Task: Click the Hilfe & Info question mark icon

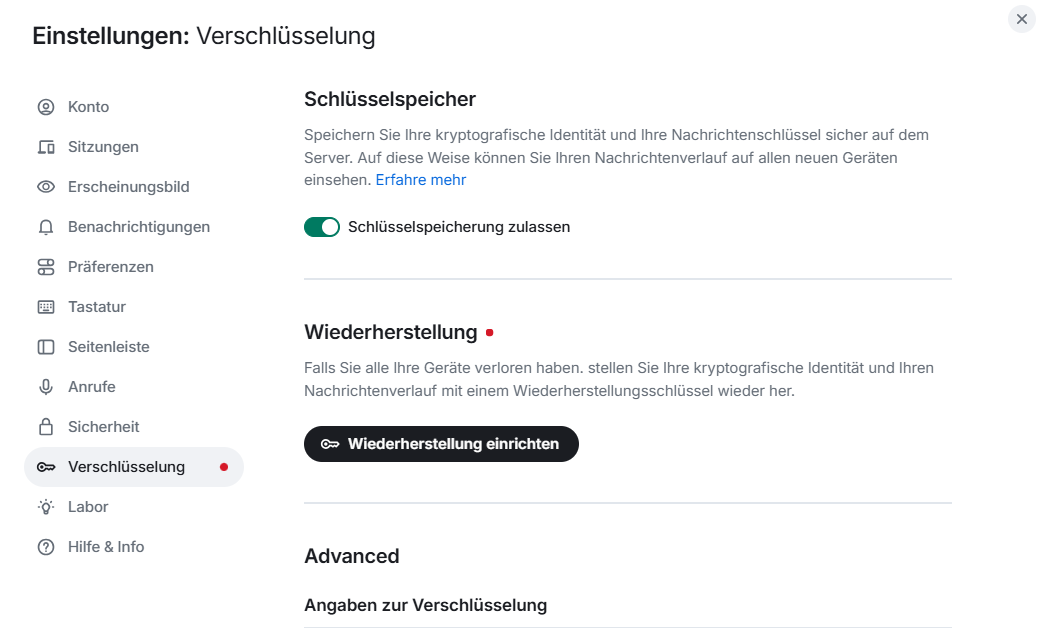Action: (45, 546)
